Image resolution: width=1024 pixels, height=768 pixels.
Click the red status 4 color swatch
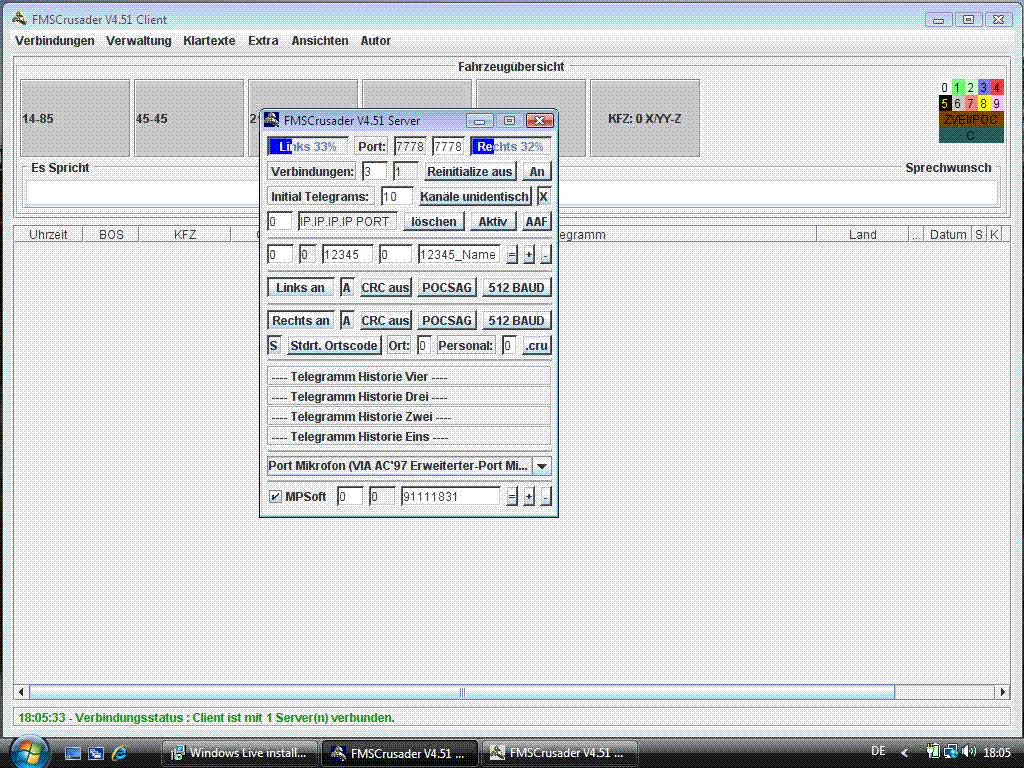click(x=997, y=87)
